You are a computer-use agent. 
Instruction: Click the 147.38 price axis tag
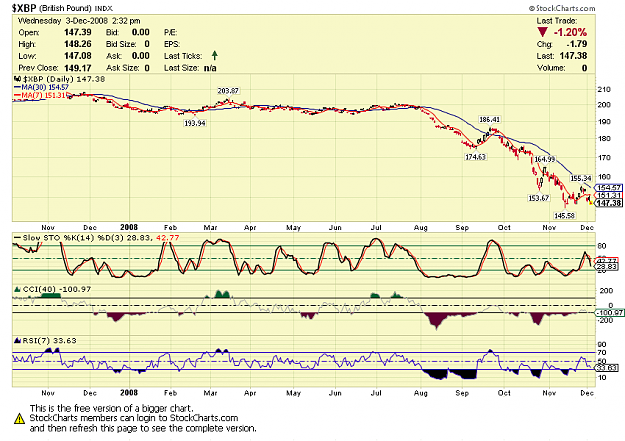click(x=609, y=203)
